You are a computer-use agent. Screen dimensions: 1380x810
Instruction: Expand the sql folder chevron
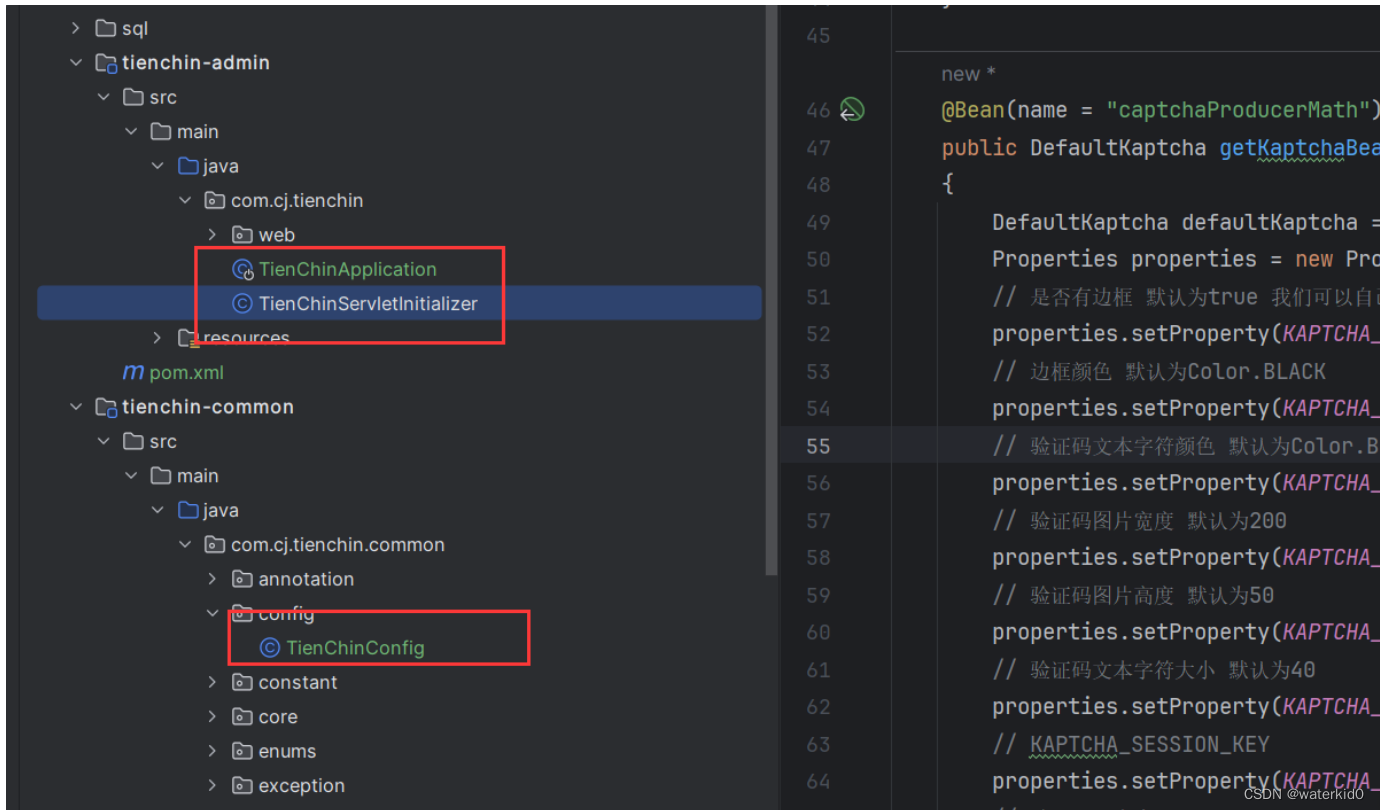tap(76, 29)
